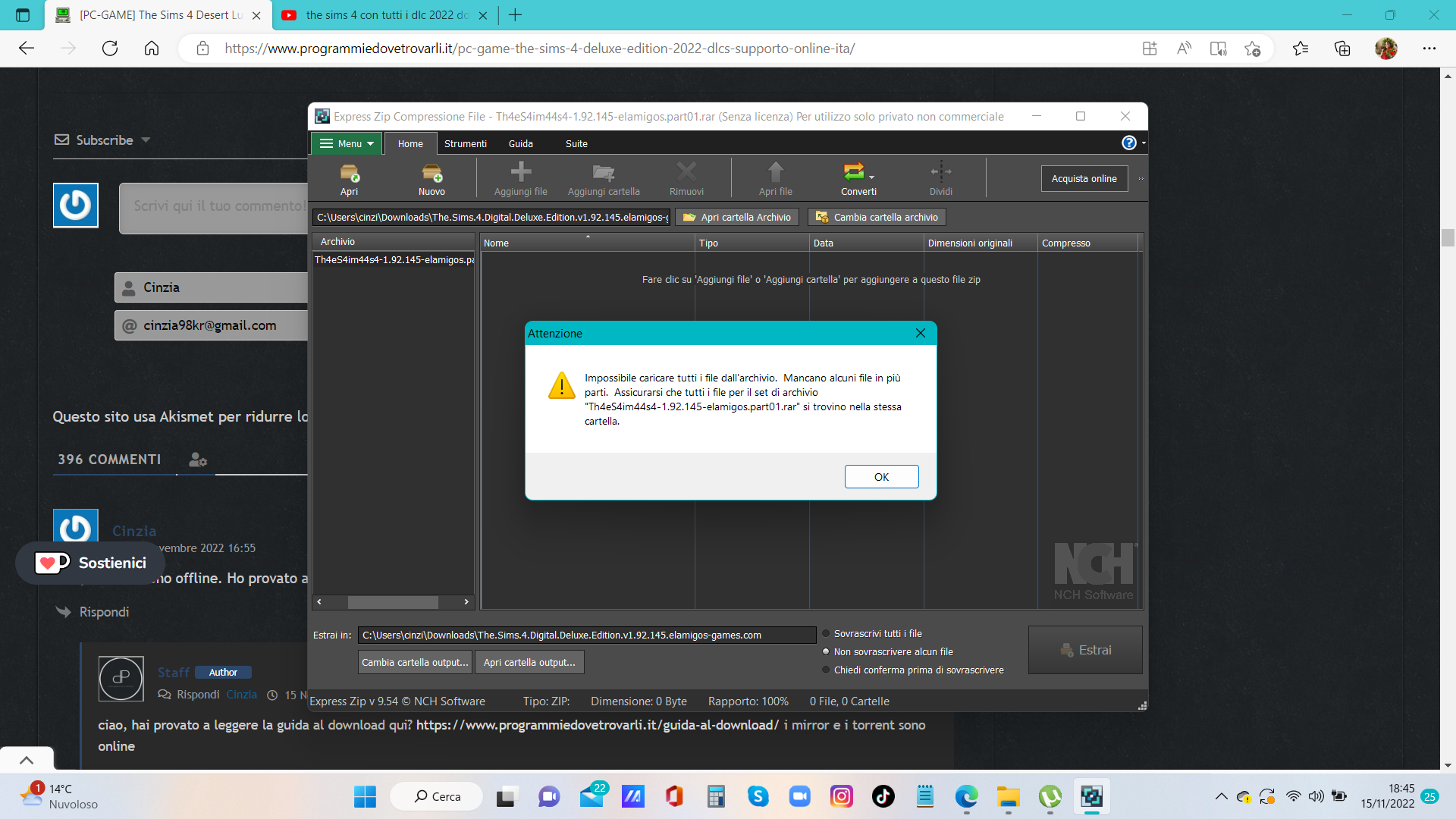Expand the Converti dropdown arrow

coord(871,177)
